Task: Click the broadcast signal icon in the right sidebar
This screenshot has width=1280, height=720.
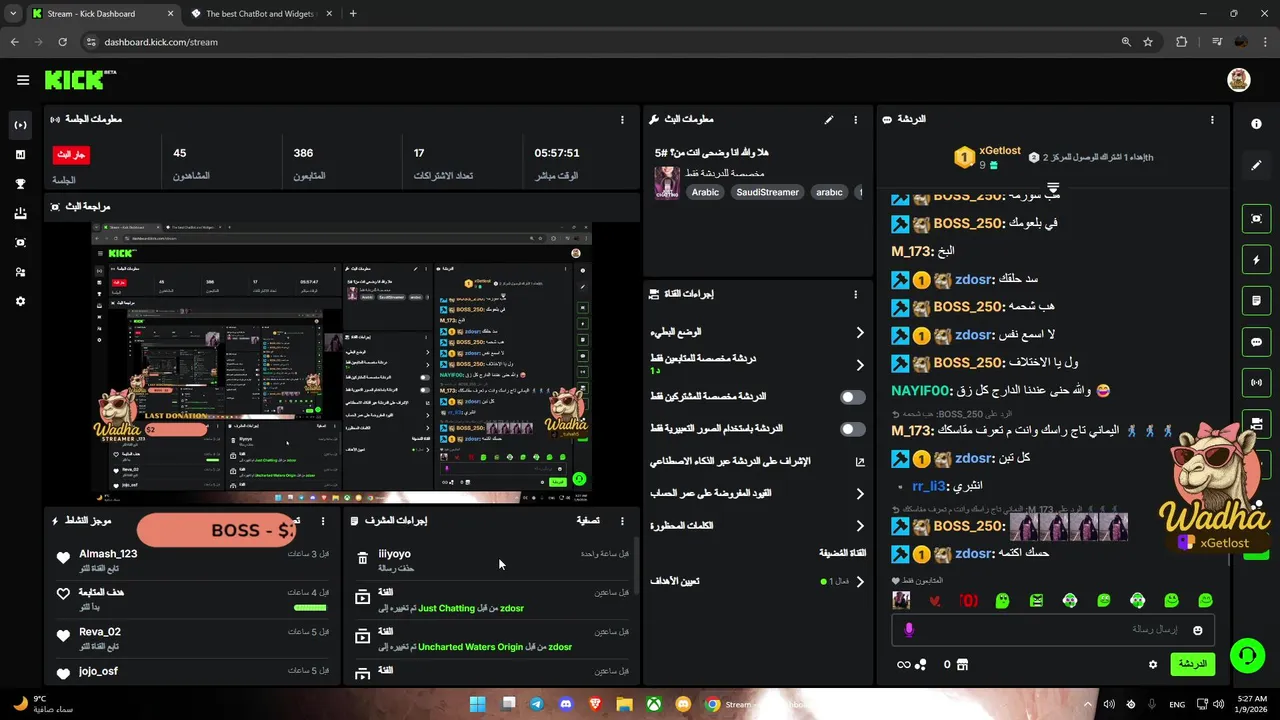Action: 1256,383
